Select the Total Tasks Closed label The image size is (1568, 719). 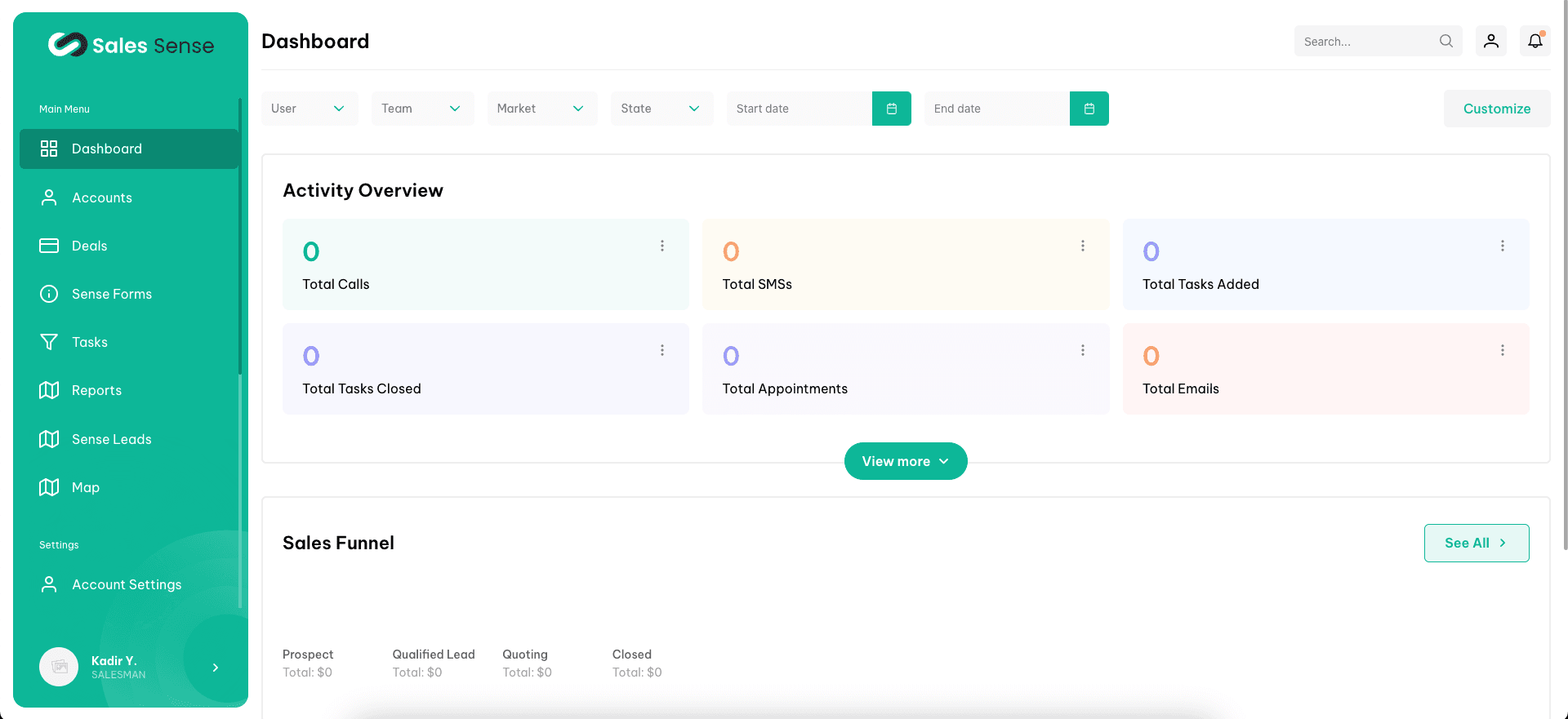pos(362,388)
